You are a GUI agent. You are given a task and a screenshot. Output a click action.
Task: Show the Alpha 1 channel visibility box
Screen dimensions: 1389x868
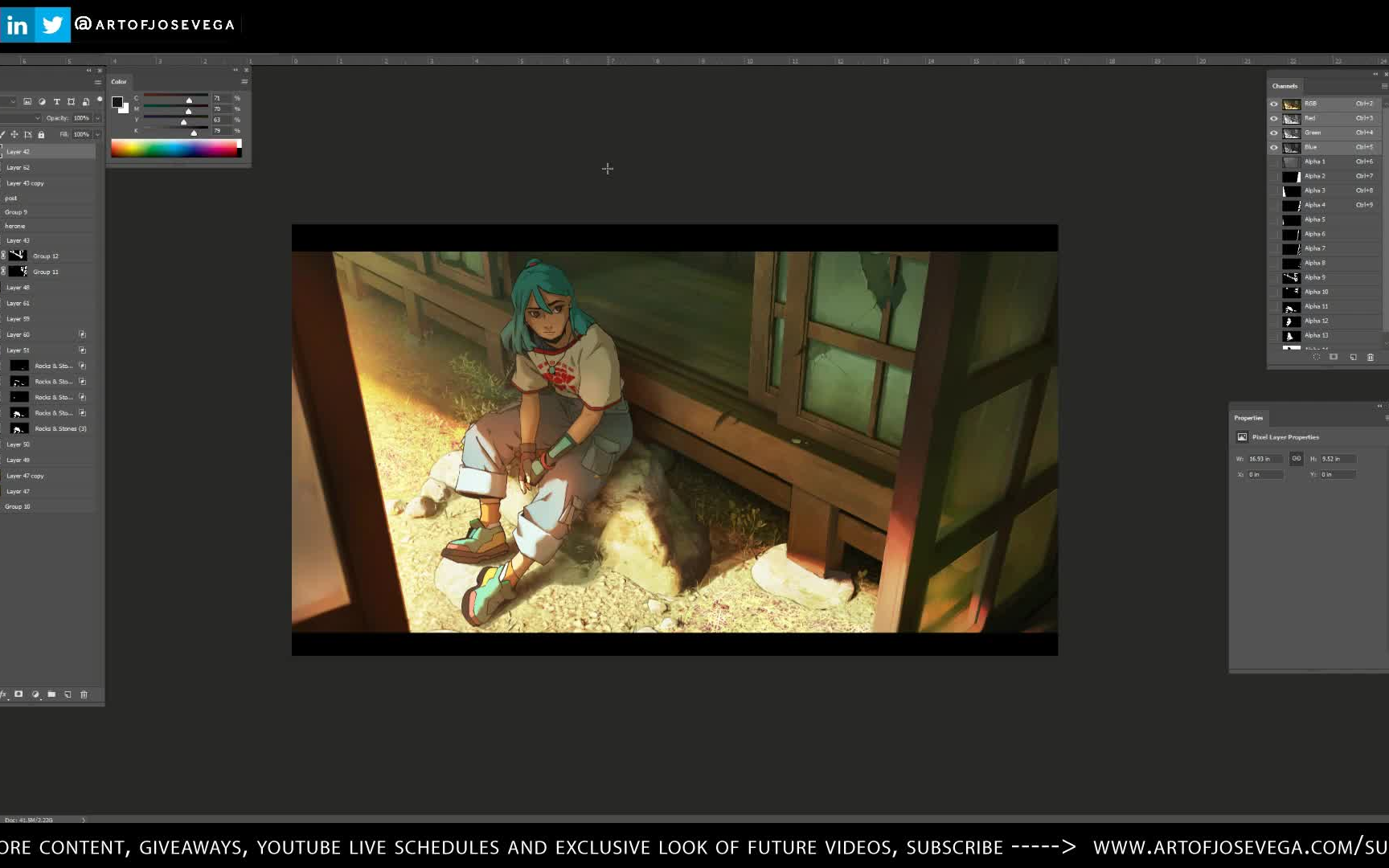click(x=1273, y=162)
